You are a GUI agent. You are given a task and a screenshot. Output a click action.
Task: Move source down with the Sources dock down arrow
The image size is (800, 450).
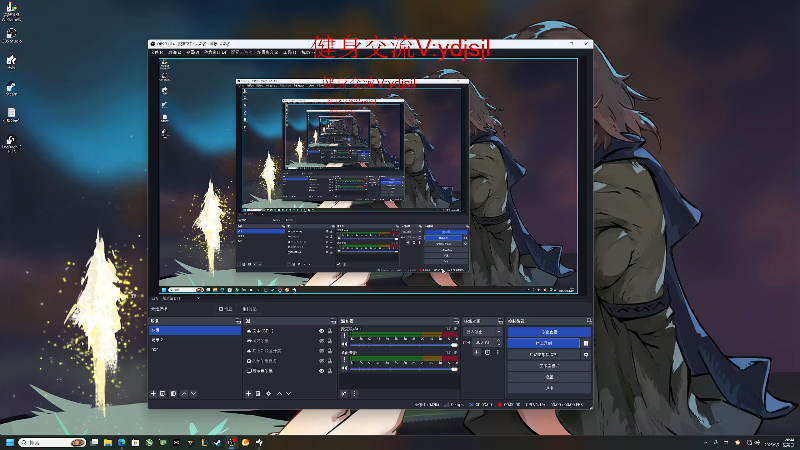[289, 393]
